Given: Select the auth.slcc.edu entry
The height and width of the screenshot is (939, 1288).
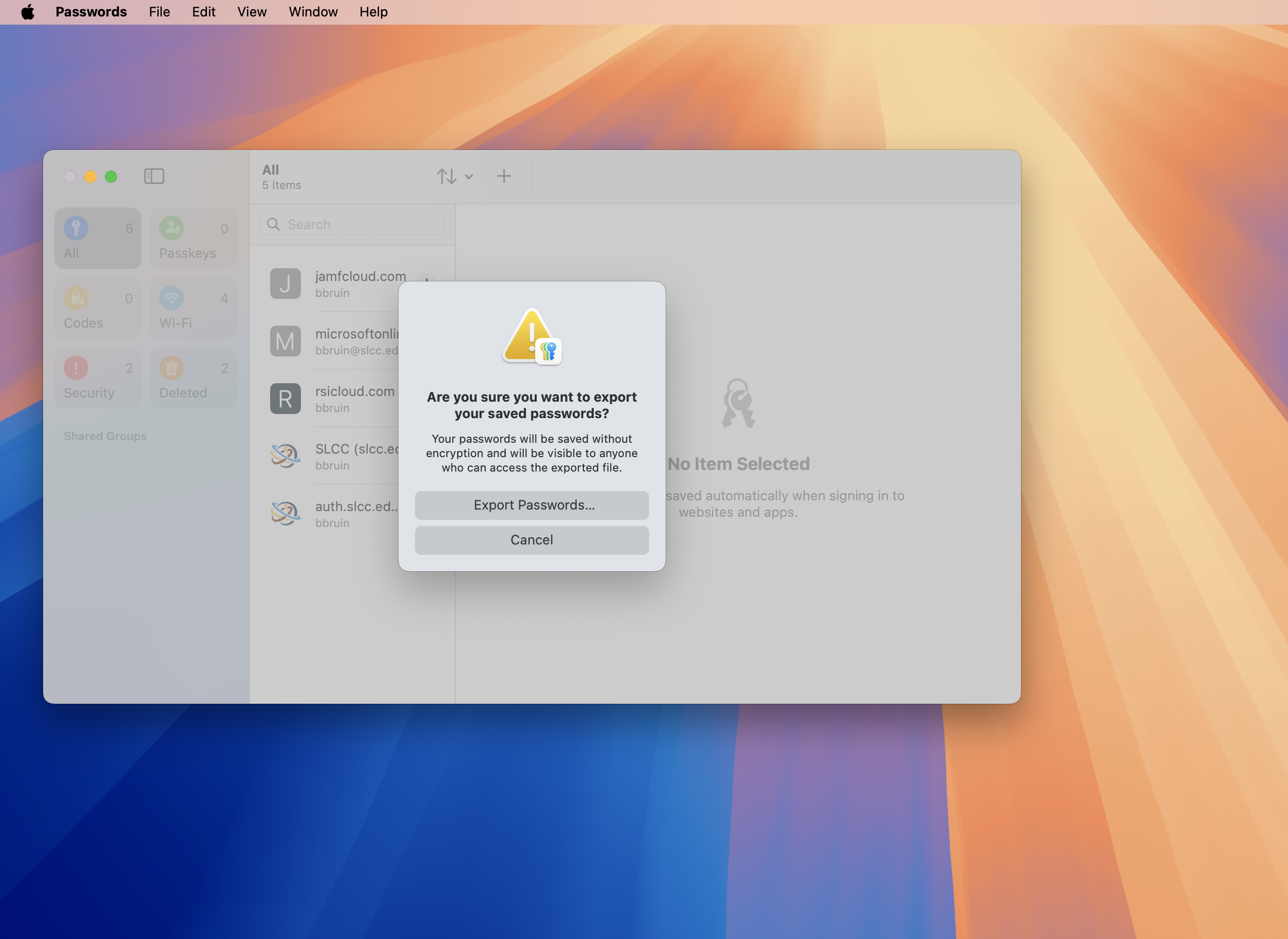Looking at the screenshot, I should click(x=335, y=513).
